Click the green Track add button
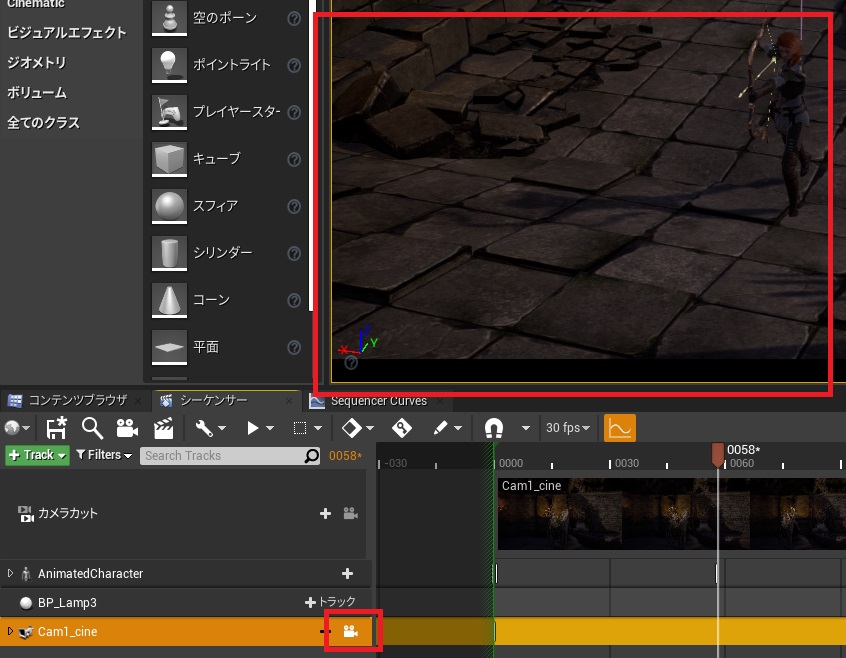 pyautogui.click(x=37, y=455)
